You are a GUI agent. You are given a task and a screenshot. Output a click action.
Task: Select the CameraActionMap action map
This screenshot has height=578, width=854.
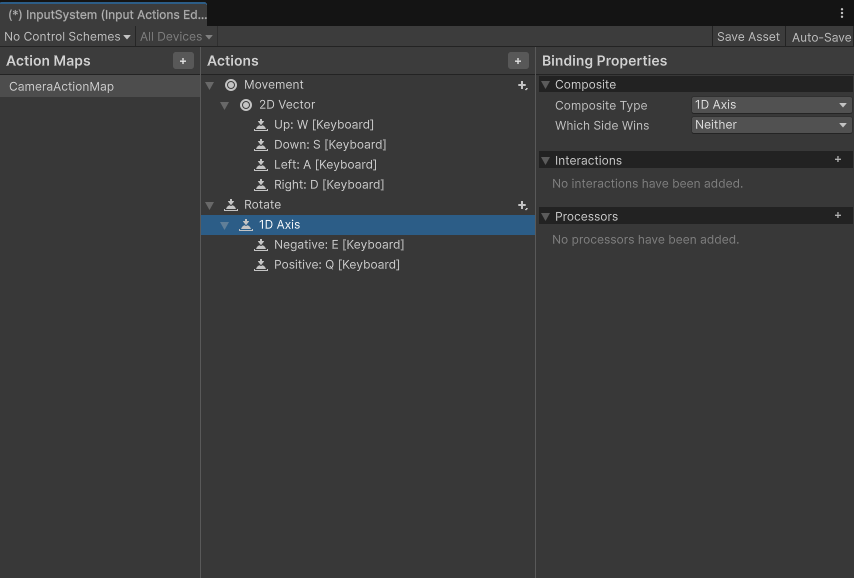coord(61,87)
